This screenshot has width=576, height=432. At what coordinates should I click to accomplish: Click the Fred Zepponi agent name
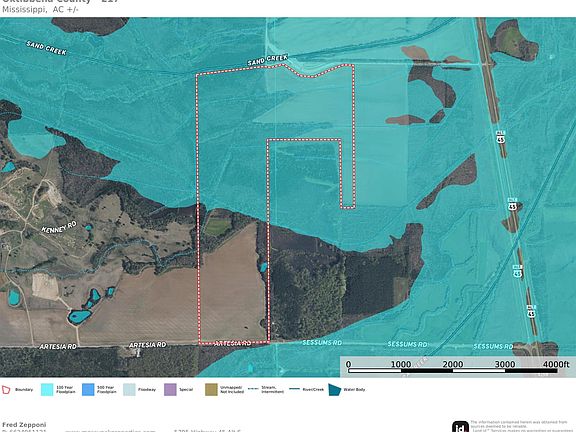(24, 425)
